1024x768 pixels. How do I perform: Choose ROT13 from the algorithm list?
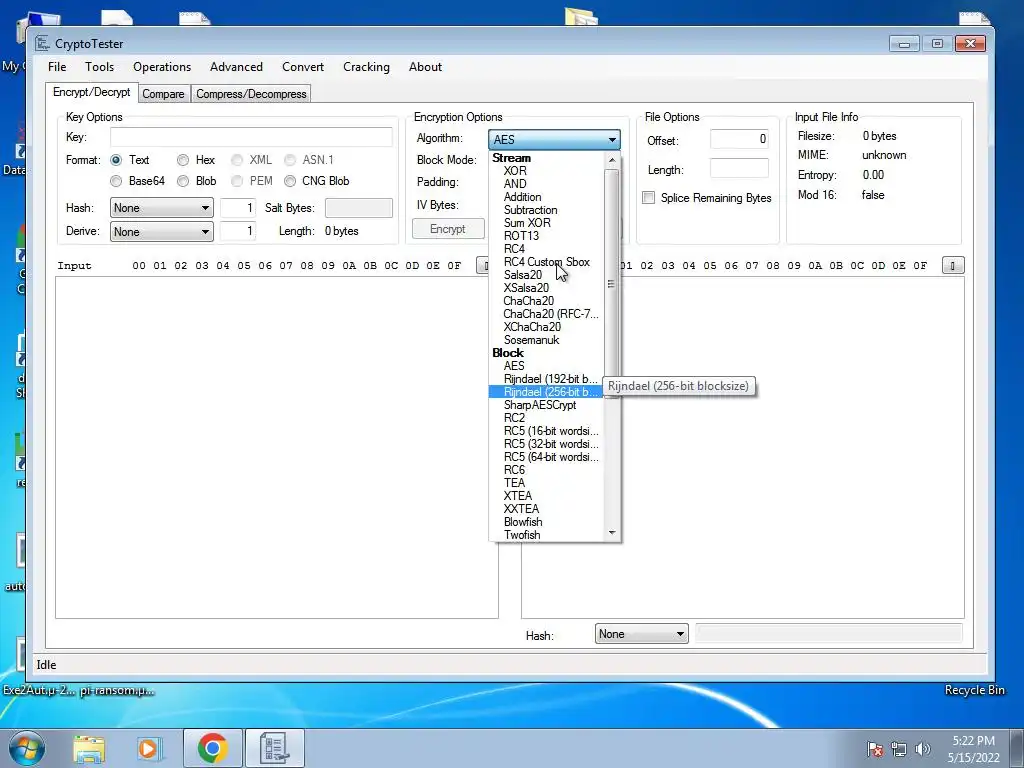pos(521,236)
